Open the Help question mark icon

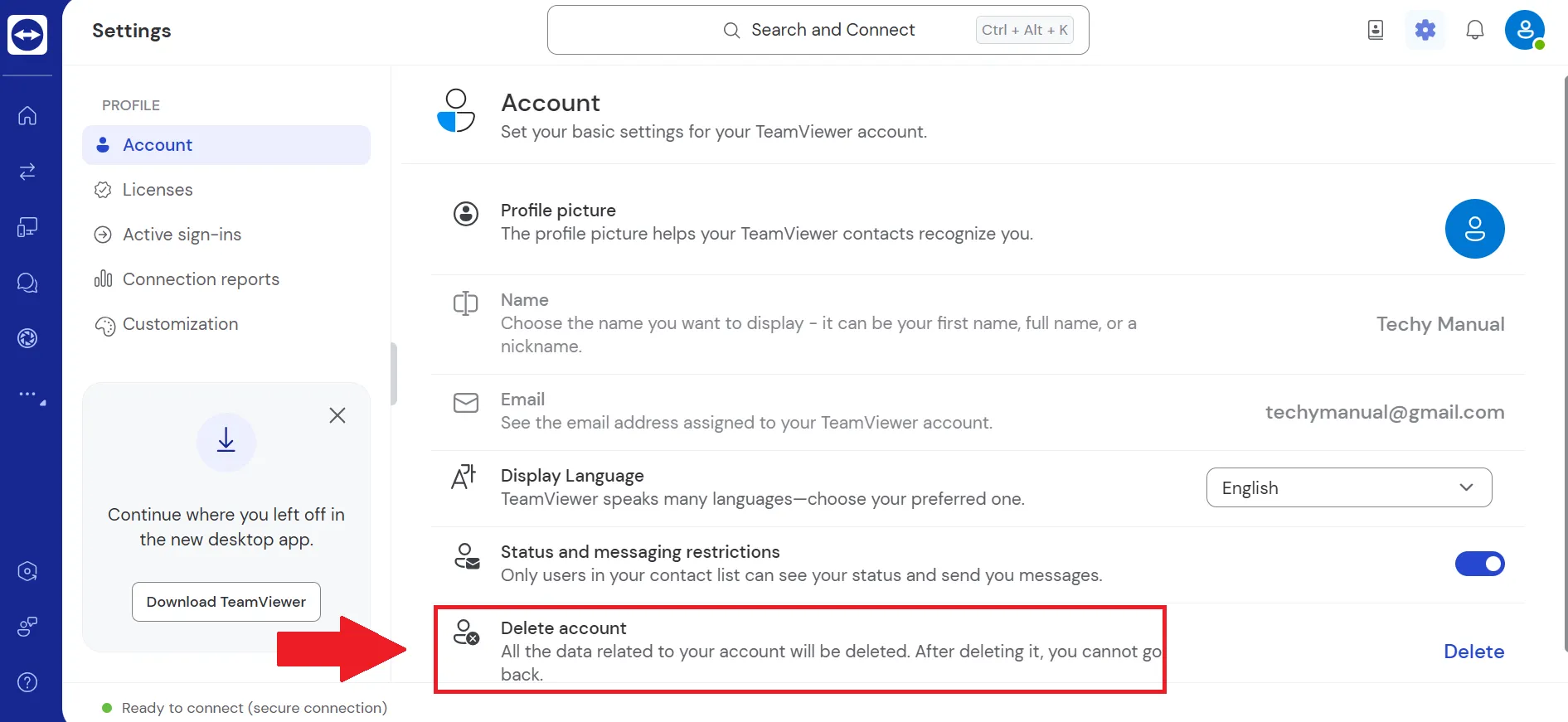27,682
